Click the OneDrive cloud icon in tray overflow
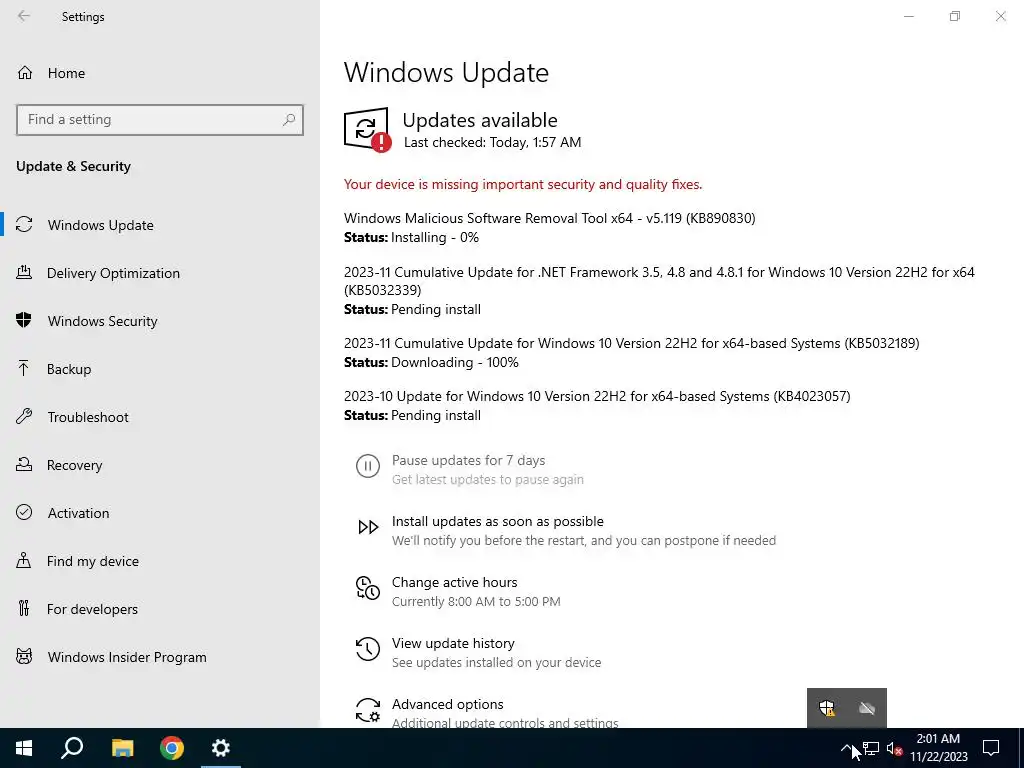The height and width of the screenshot is (768, 1024). click(867, 708)
